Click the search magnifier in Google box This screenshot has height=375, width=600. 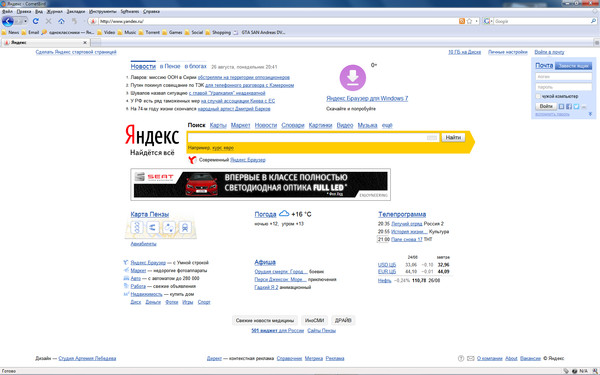coord(593,21)
